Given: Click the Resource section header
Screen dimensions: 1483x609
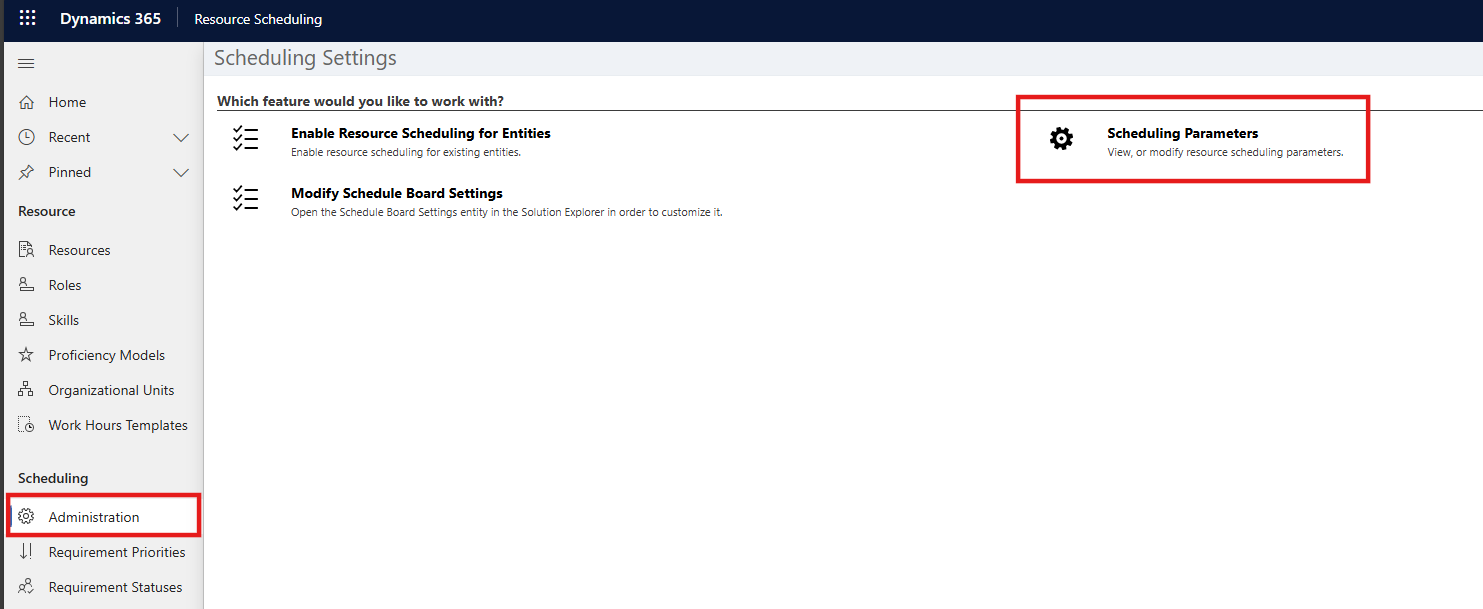Looking at the screenshot, I should [x=47, y=211].
